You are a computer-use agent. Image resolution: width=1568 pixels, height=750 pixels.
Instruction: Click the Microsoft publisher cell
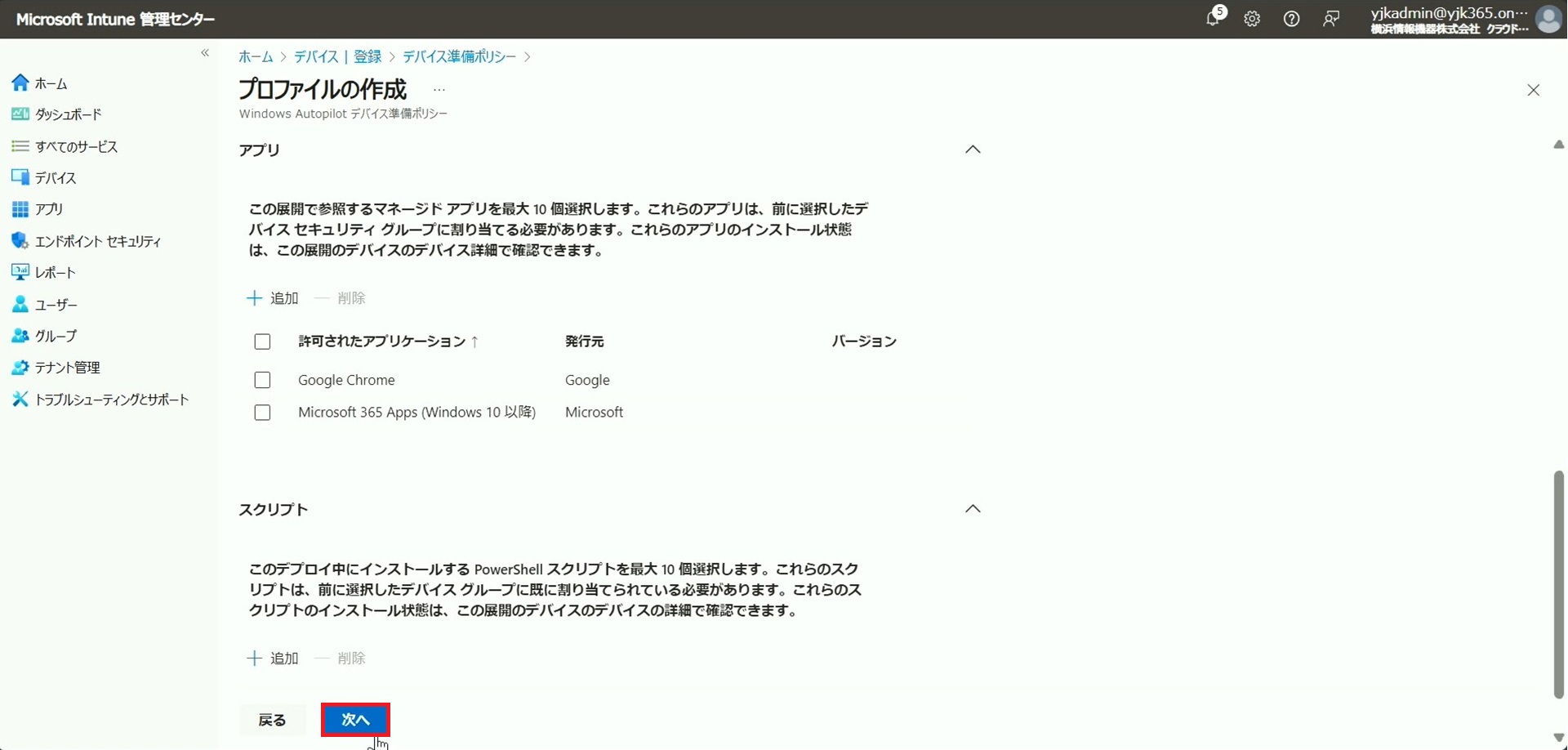pyautogui.click(x=594, y=413)
